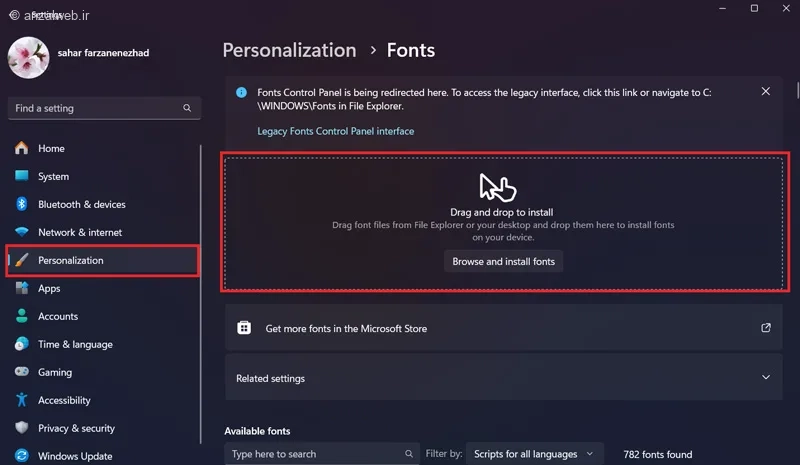Click the Home icon in sidebar
The image size is (800, 465).
coord(21,148)
